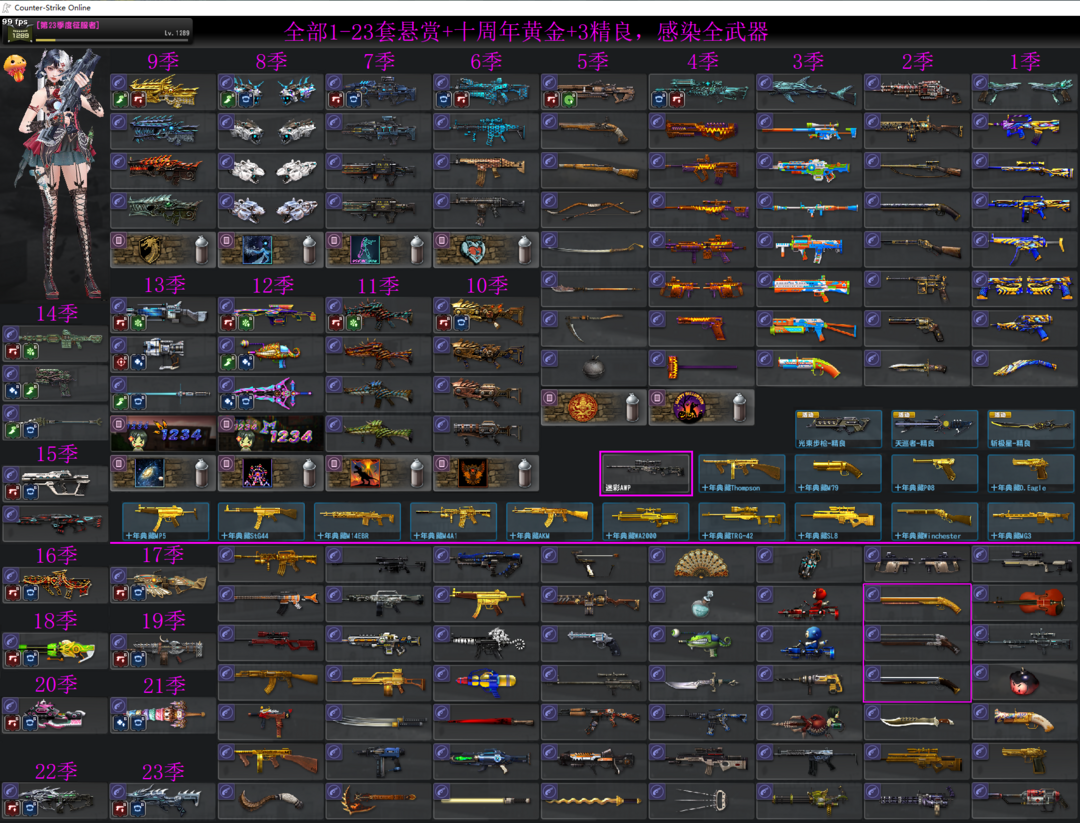Select the 光束步枪-精良 weapon card
This screenshot has width=1080, height=823.
click(x=838, y=428)
